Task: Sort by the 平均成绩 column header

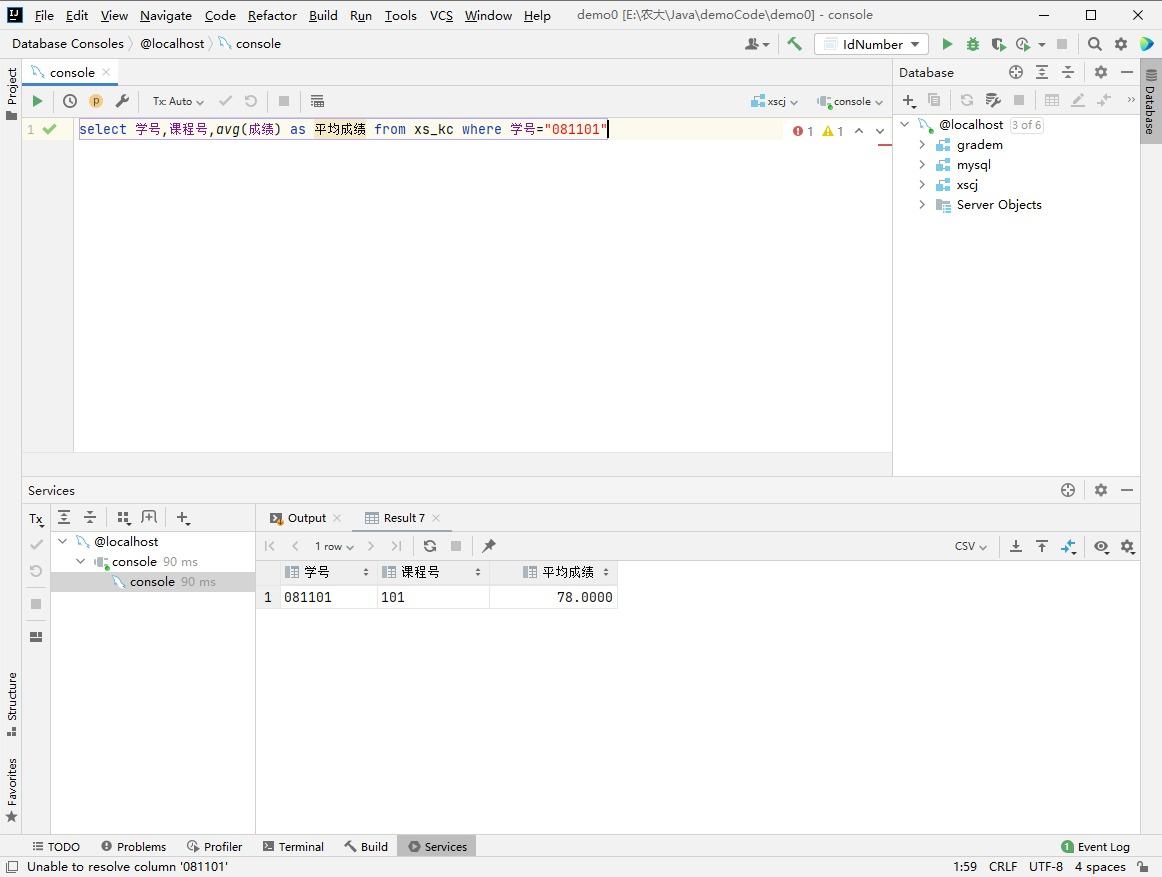Action: point(567,572)
